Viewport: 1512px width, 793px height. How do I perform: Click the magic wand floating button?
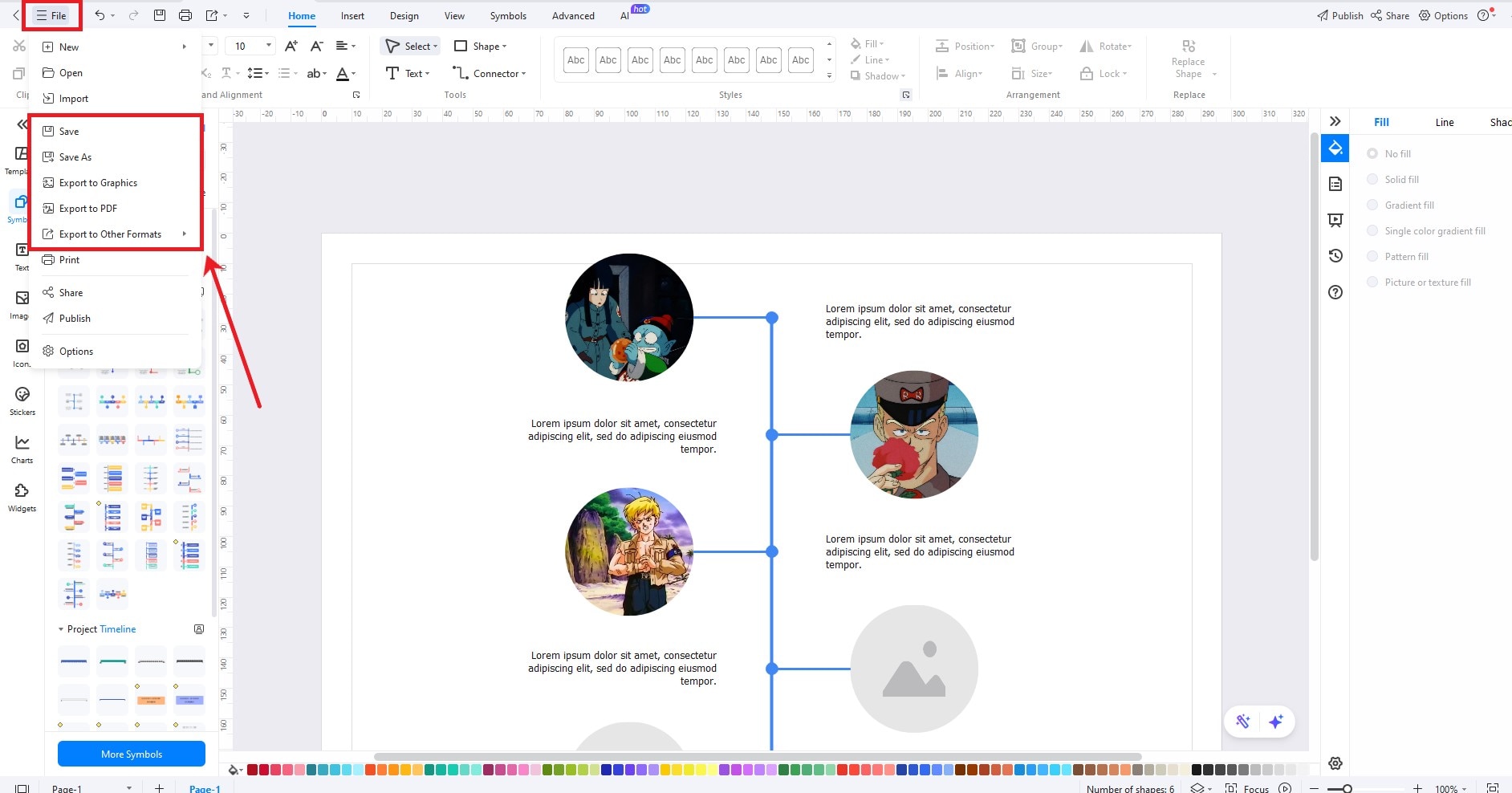[x=1243, y=722]
